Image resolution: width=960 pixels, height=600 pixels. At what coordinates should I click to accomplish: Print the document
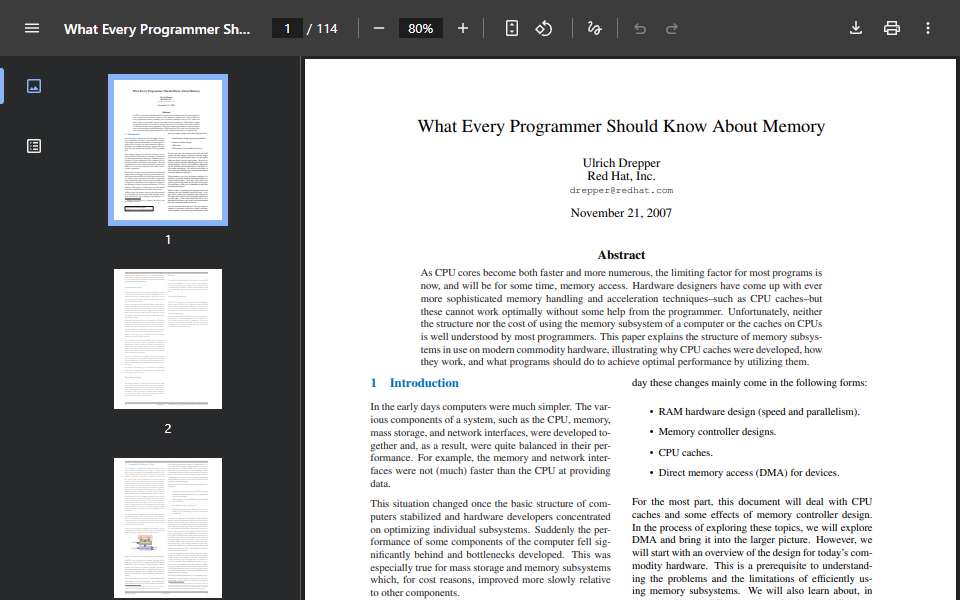click(x=892, y=28)
